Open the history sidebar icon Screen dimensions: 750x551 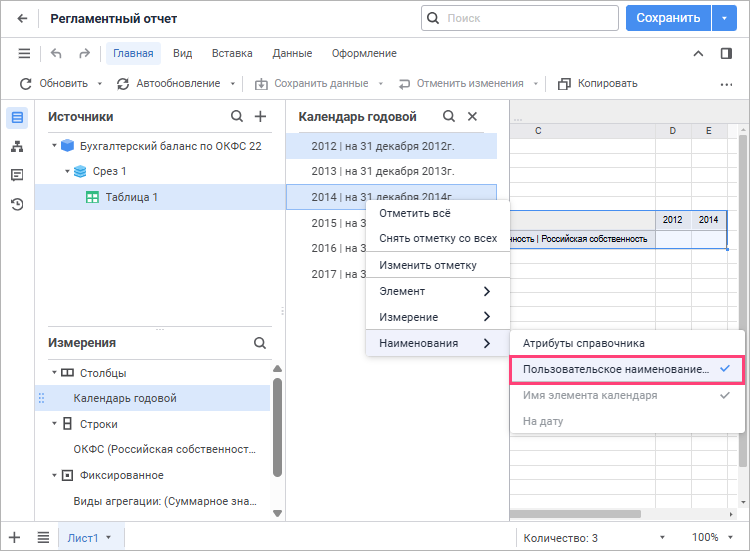coord(17,204)
